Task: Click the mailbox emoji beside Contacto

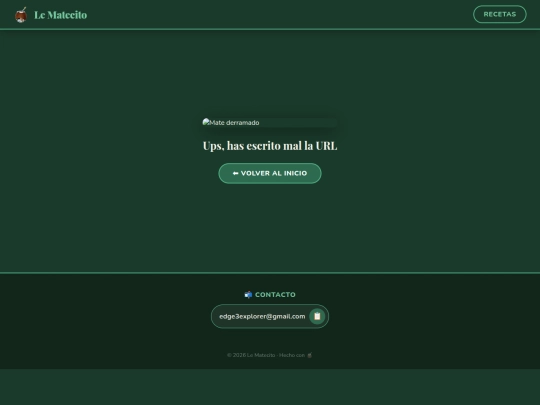Action: 248,294
